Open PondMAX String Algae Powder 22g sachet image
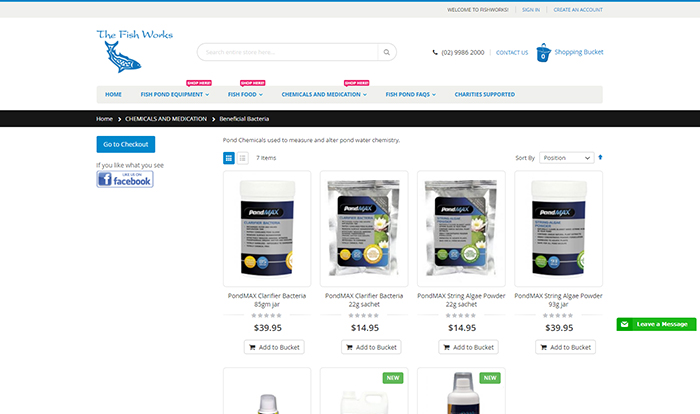The width and height of the screenshot is (700, 414). [461, 229]
